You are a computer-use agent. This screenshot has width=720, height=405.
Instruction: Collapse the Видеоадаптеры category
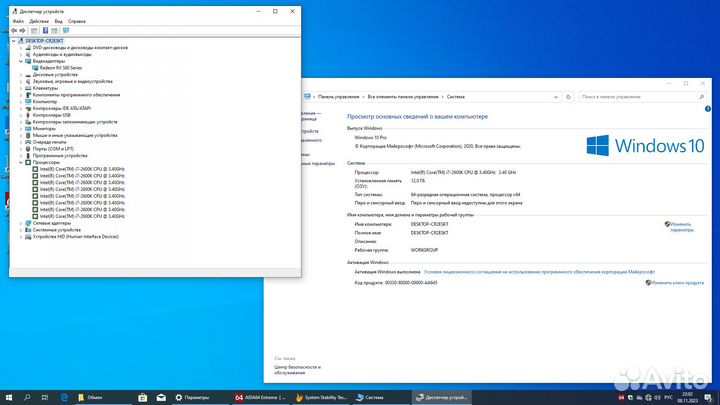[x=21, y=61]
